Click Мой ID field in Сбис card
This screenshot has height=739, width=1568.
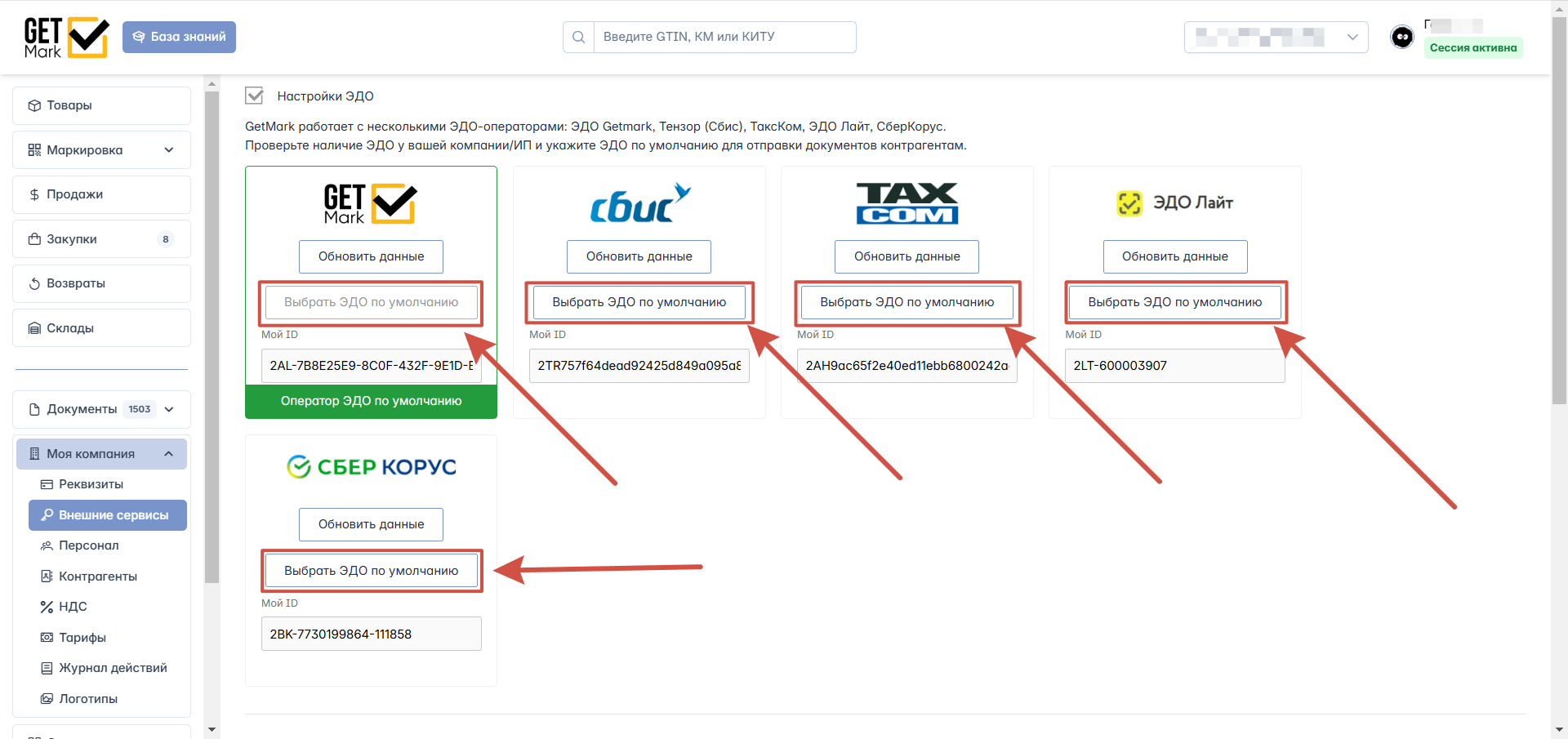tap(639, 366)
